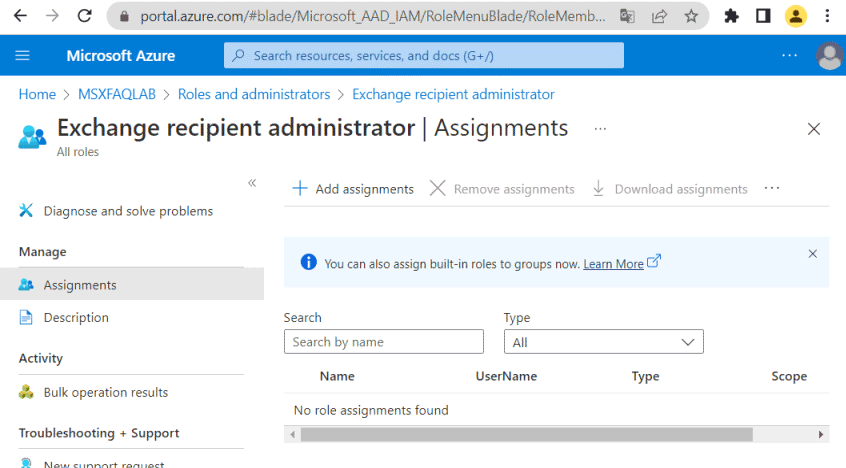Click the Search by name field
Image resolution: width=846 pixels, height=468 pixels.
[384, 342]
